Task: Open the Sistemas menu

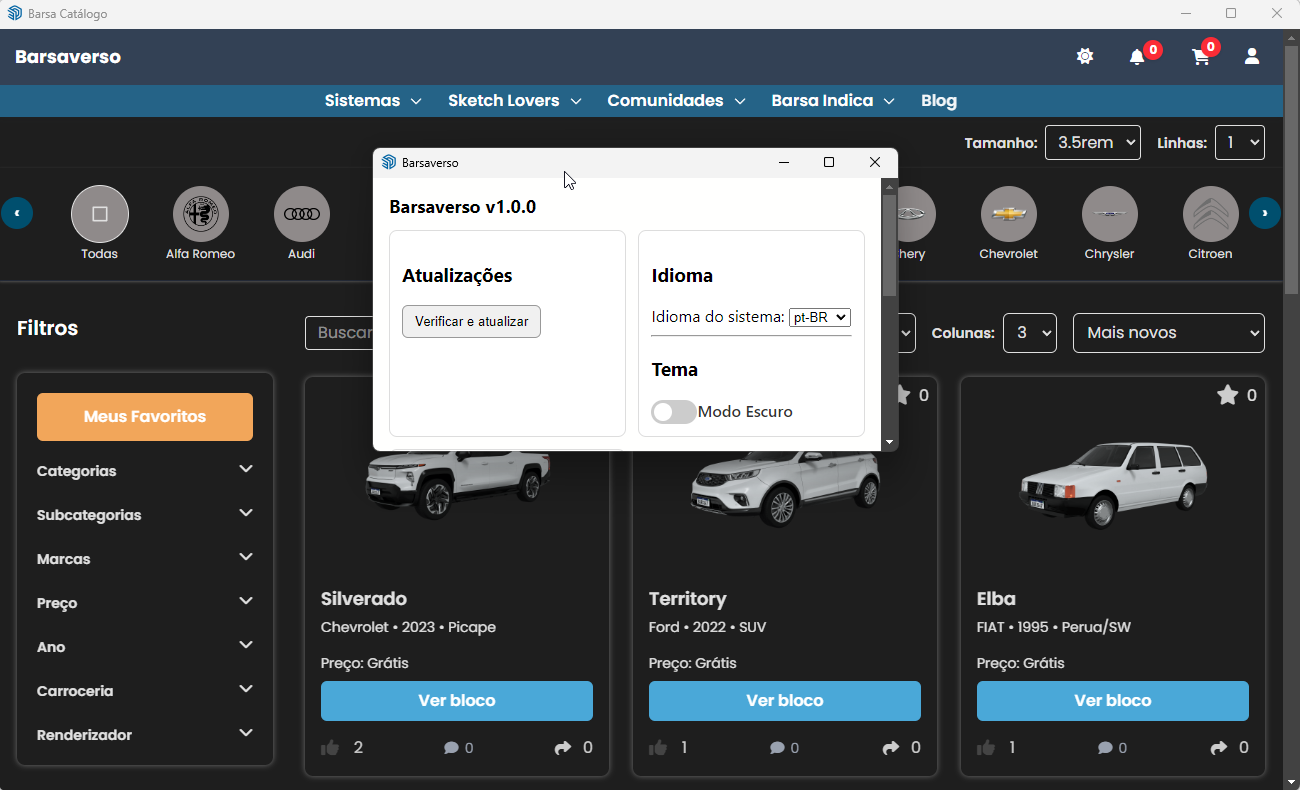Action: [x=373, y=101]
